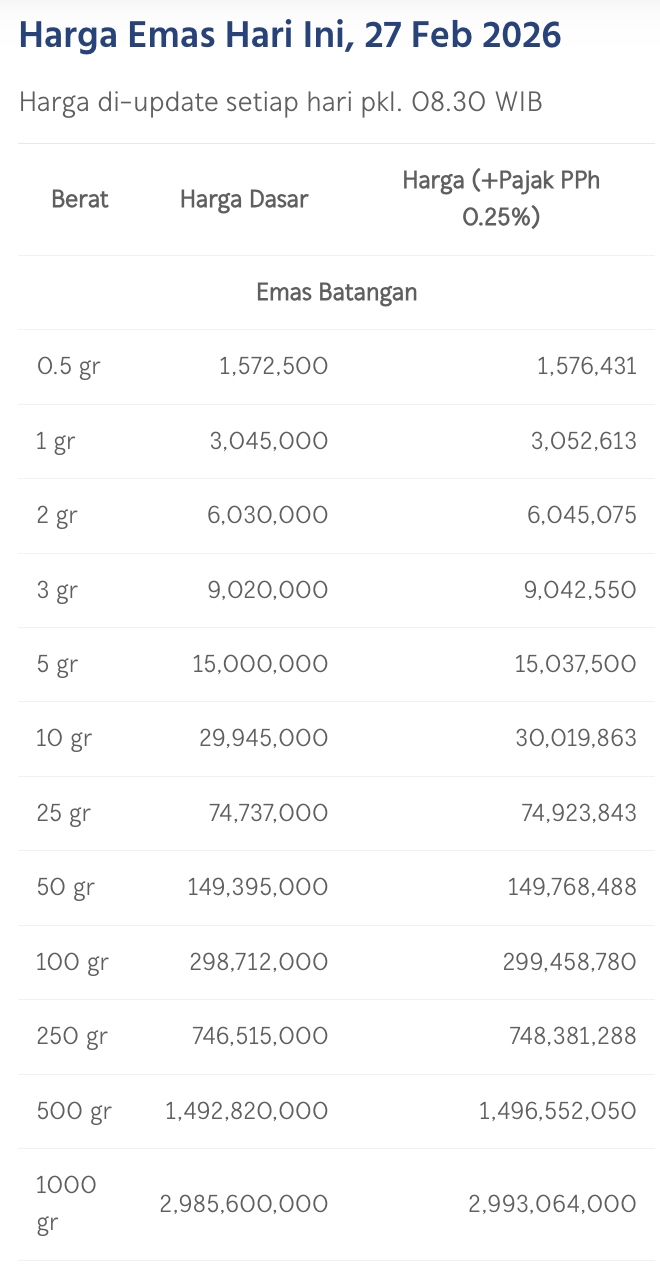Click taxed price 2,993,064,000 for 1000 gr

[552, 1205]
